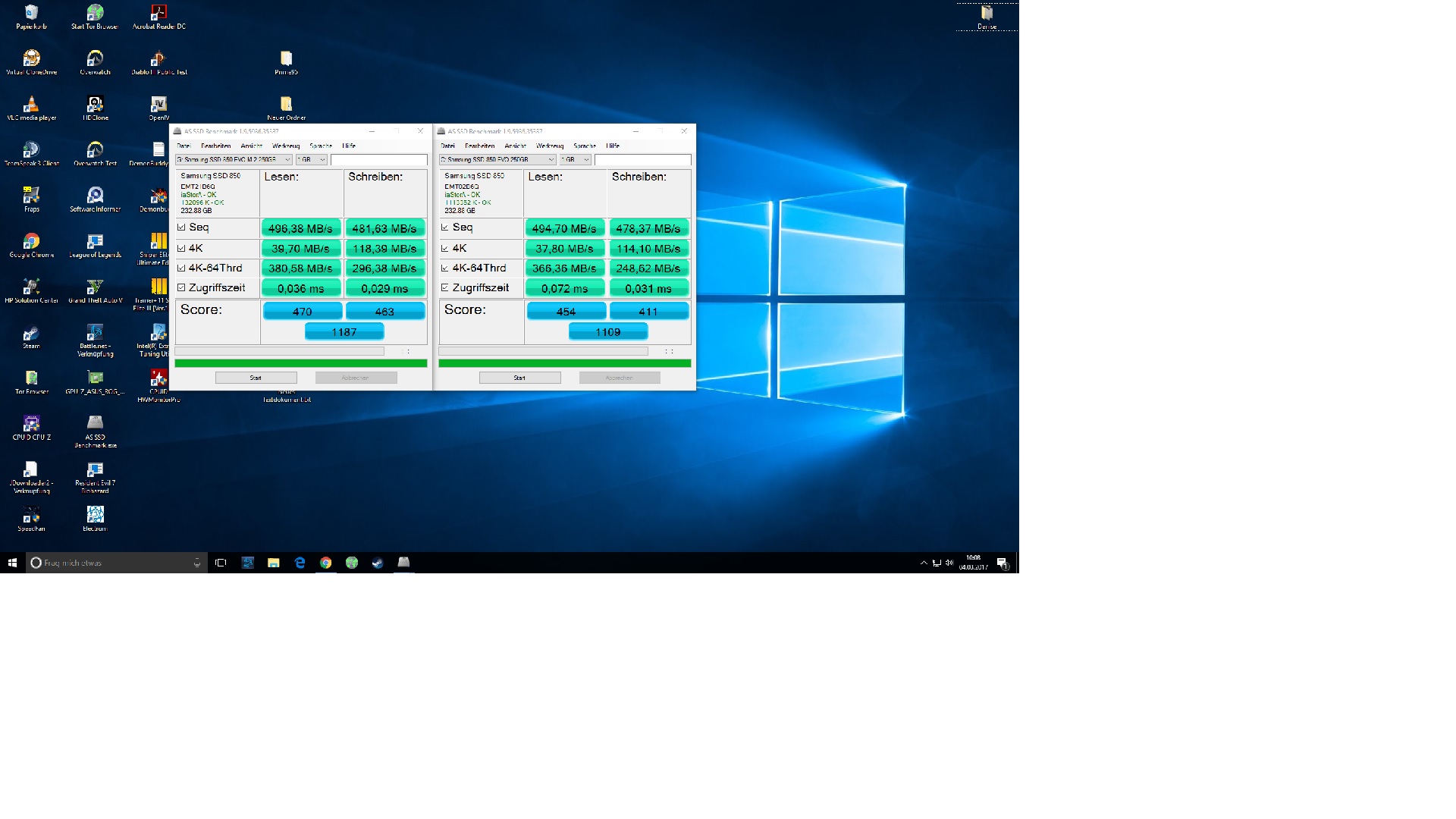Open the Prime95 folder on desktop

click(x=286, y=59)
